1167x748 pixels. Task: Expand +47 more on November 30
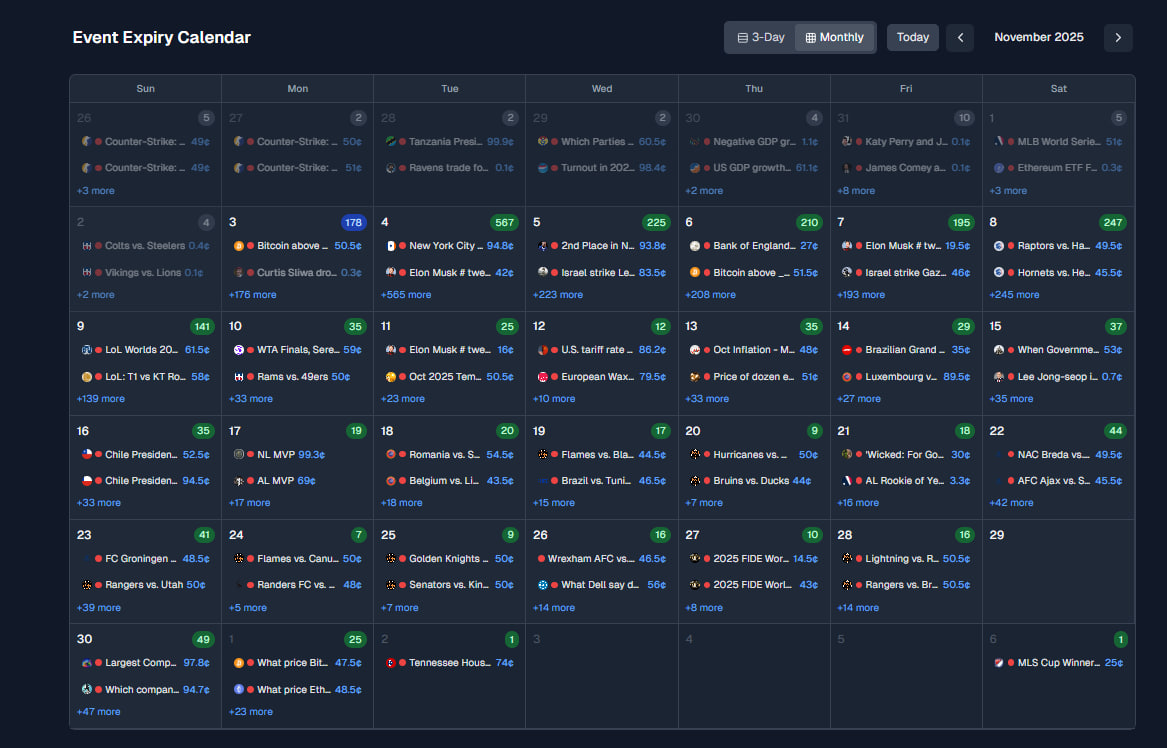(x=98, y=712)
